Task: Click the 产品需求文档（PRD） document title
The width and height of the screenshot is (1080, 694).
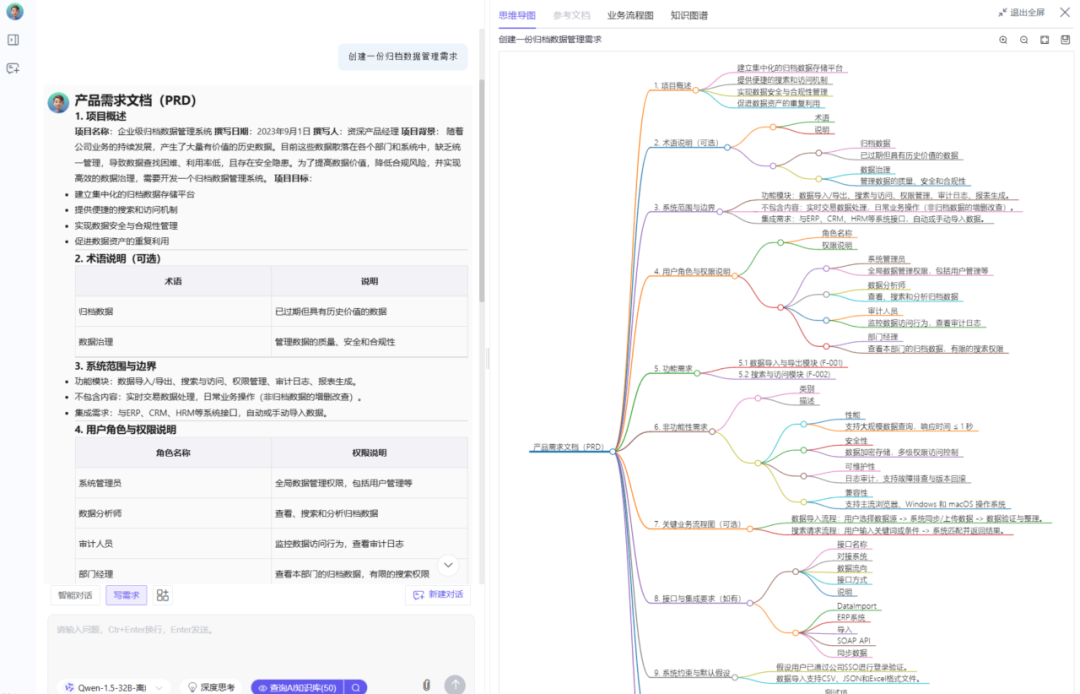Action: coord(135,101)
